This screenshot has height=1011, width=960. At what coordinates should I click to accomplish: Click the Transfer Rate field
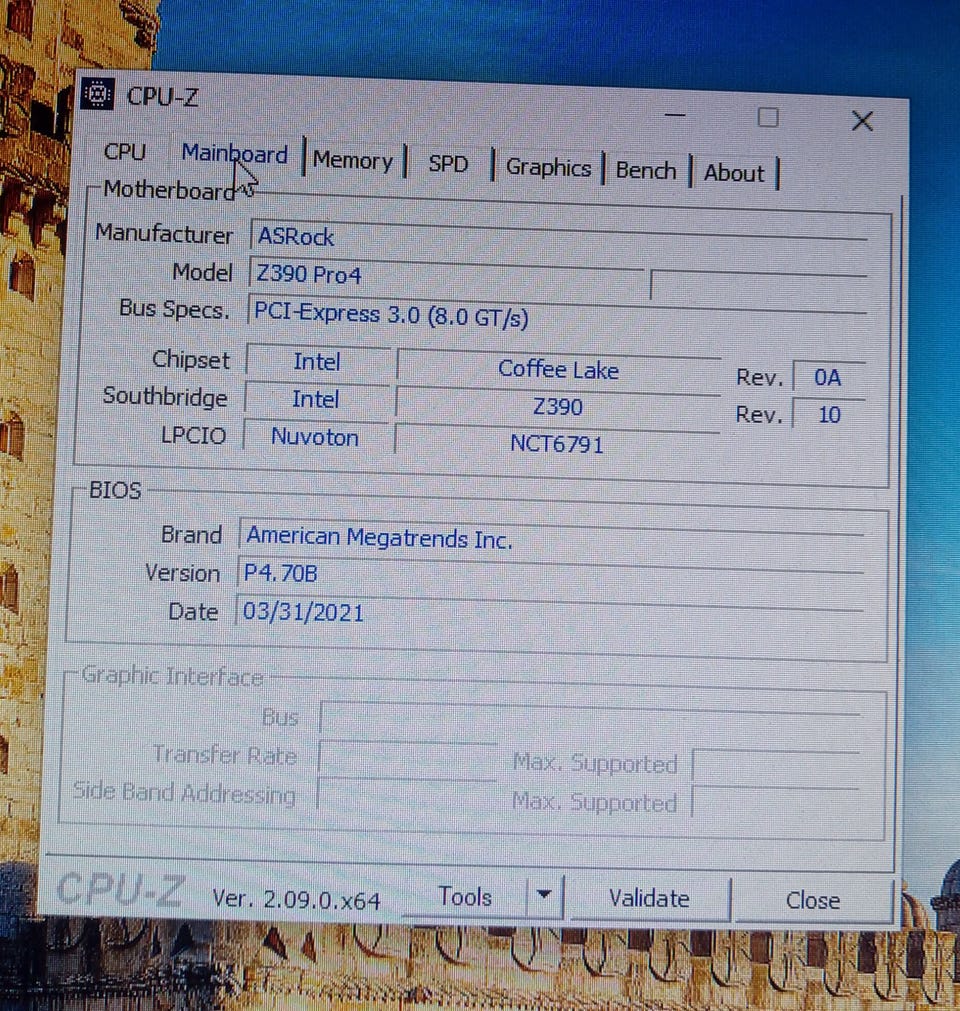tap(407, 756)
